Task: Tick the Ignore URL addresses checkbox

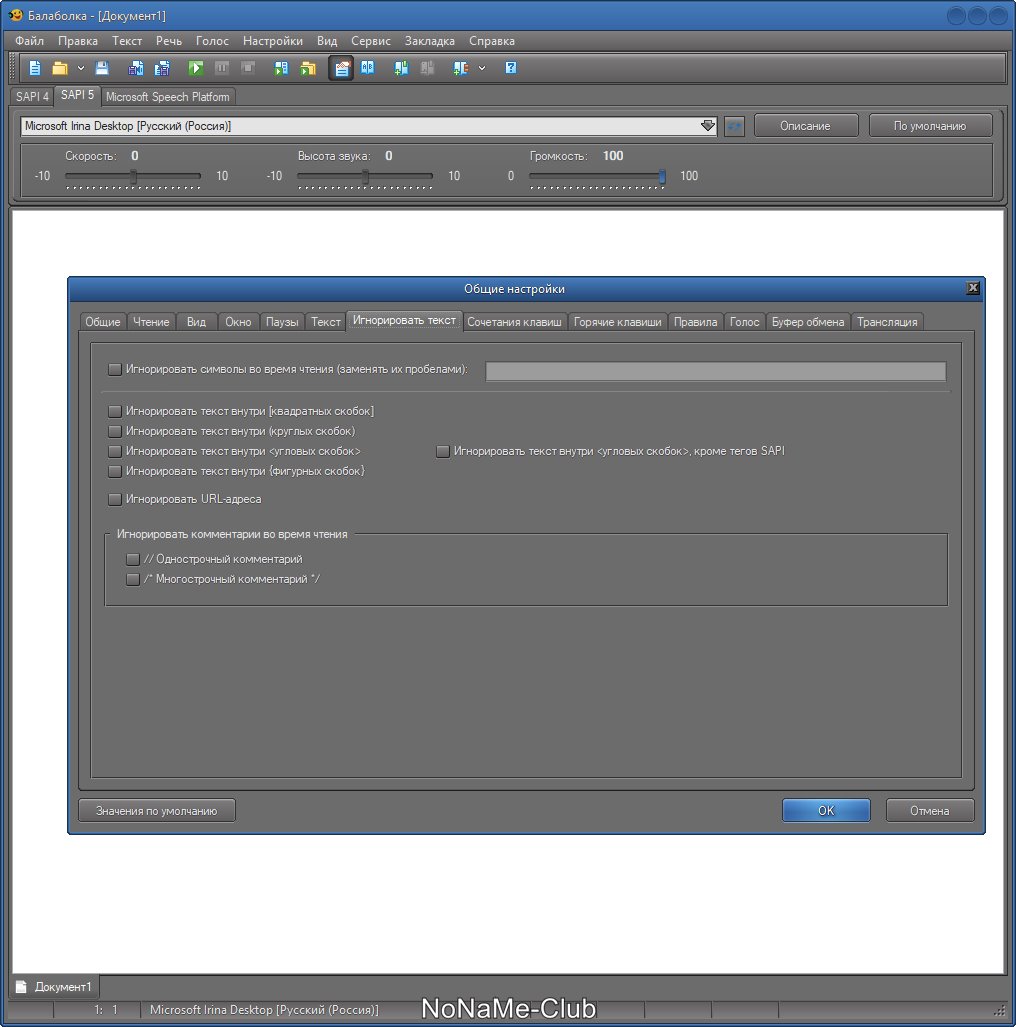Action: tap(115, 499)
